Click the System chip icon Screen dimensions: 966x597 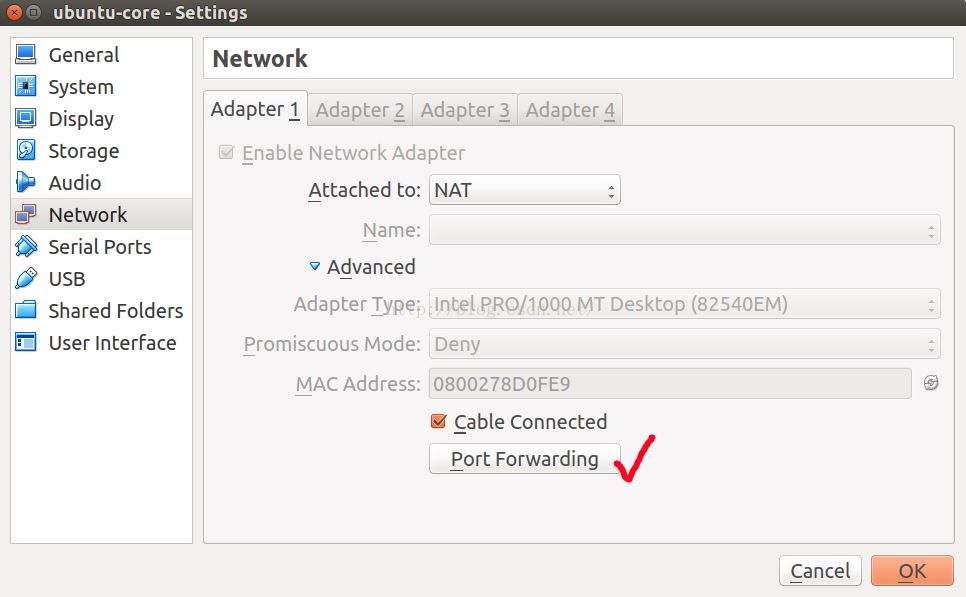26,87
